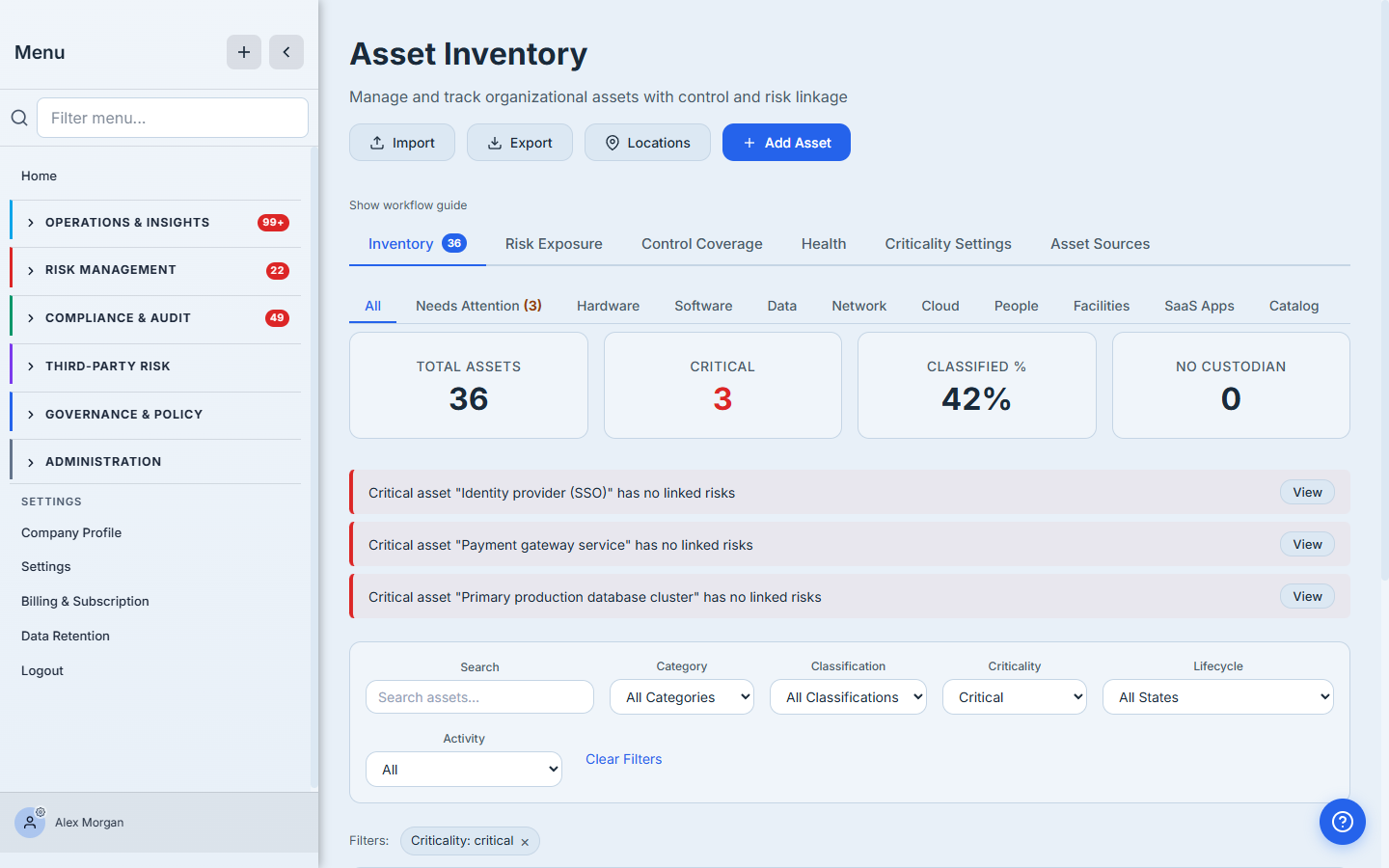
Task: Switch to the Risk Exposure tab
Action: click(554, 244)
